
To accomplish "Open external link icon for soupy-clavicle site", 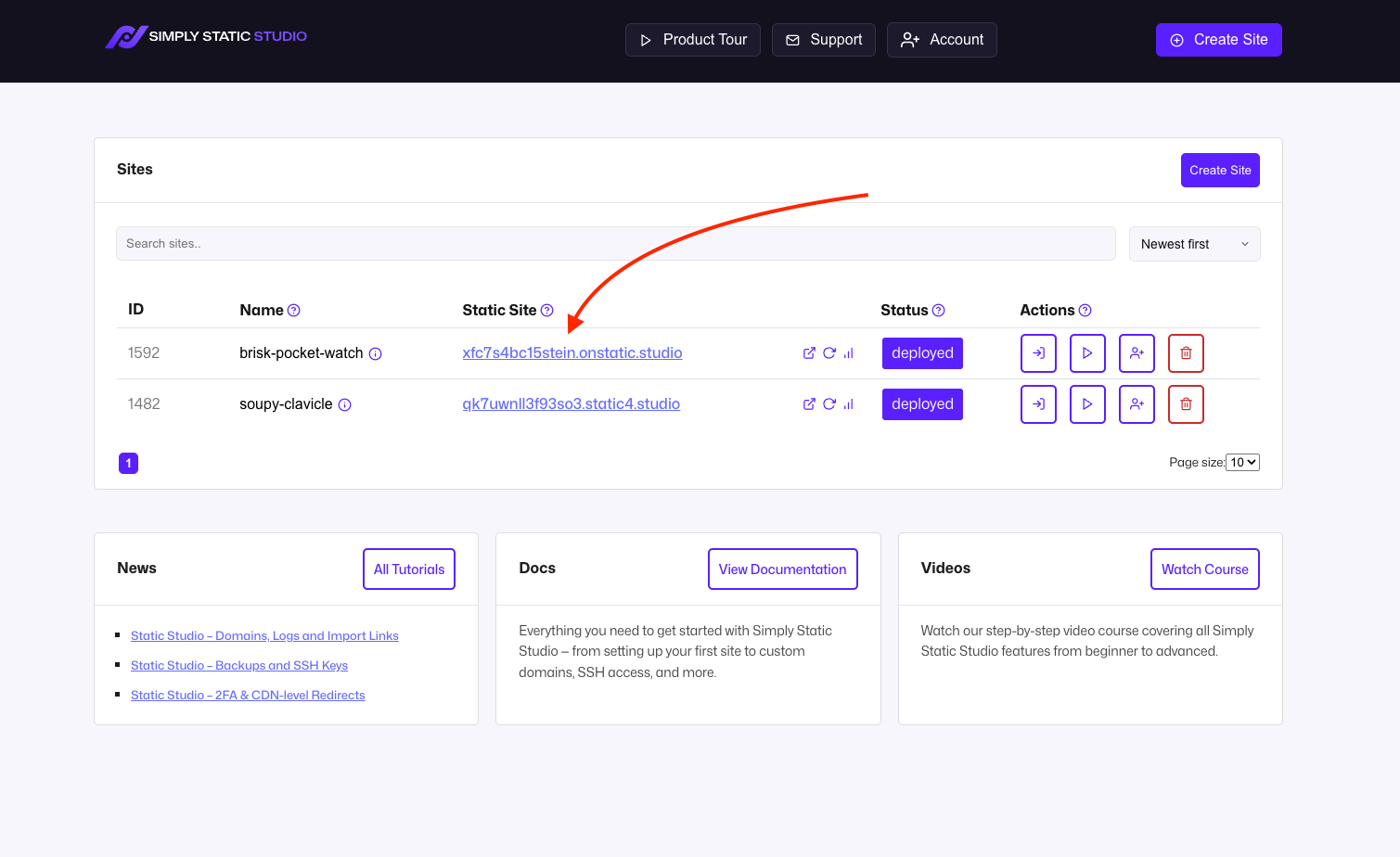I will (809, 404).
